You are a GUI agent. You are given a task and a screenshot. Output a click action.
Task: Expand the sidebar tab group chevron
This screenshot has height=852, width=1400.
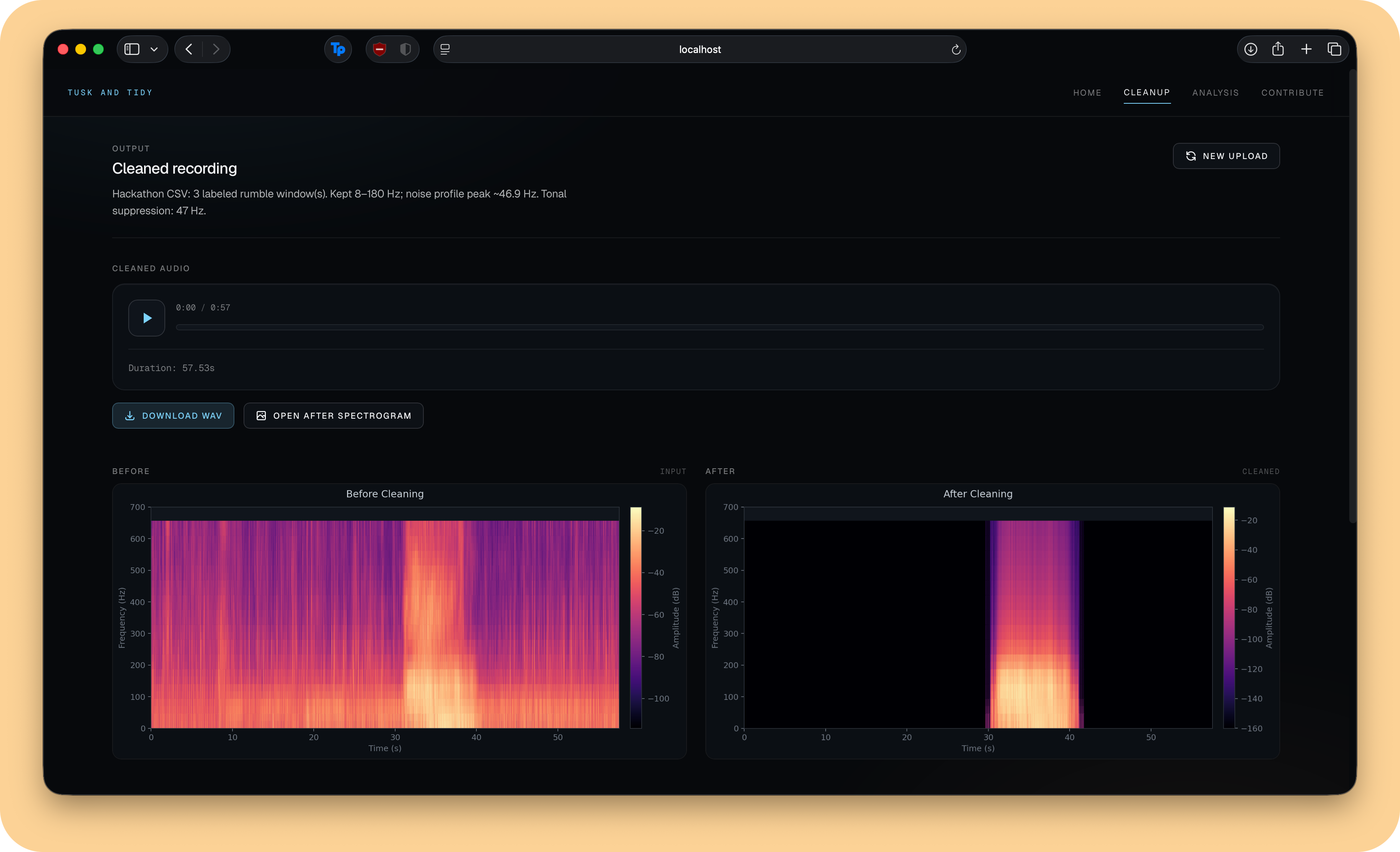[x=154, y=50]
